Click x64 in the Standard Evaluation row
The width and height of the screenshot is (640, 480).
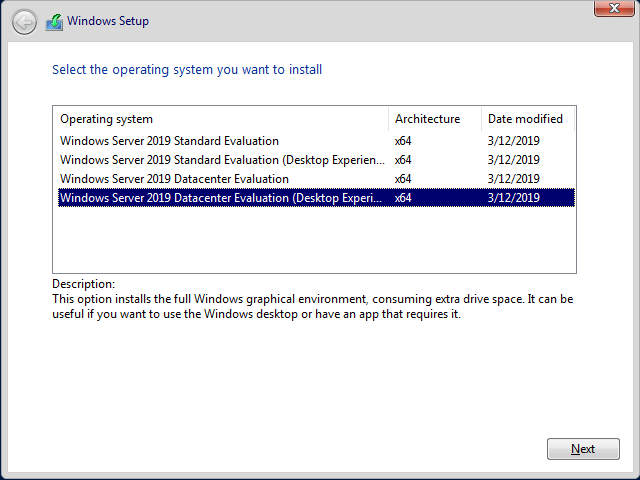403,141
